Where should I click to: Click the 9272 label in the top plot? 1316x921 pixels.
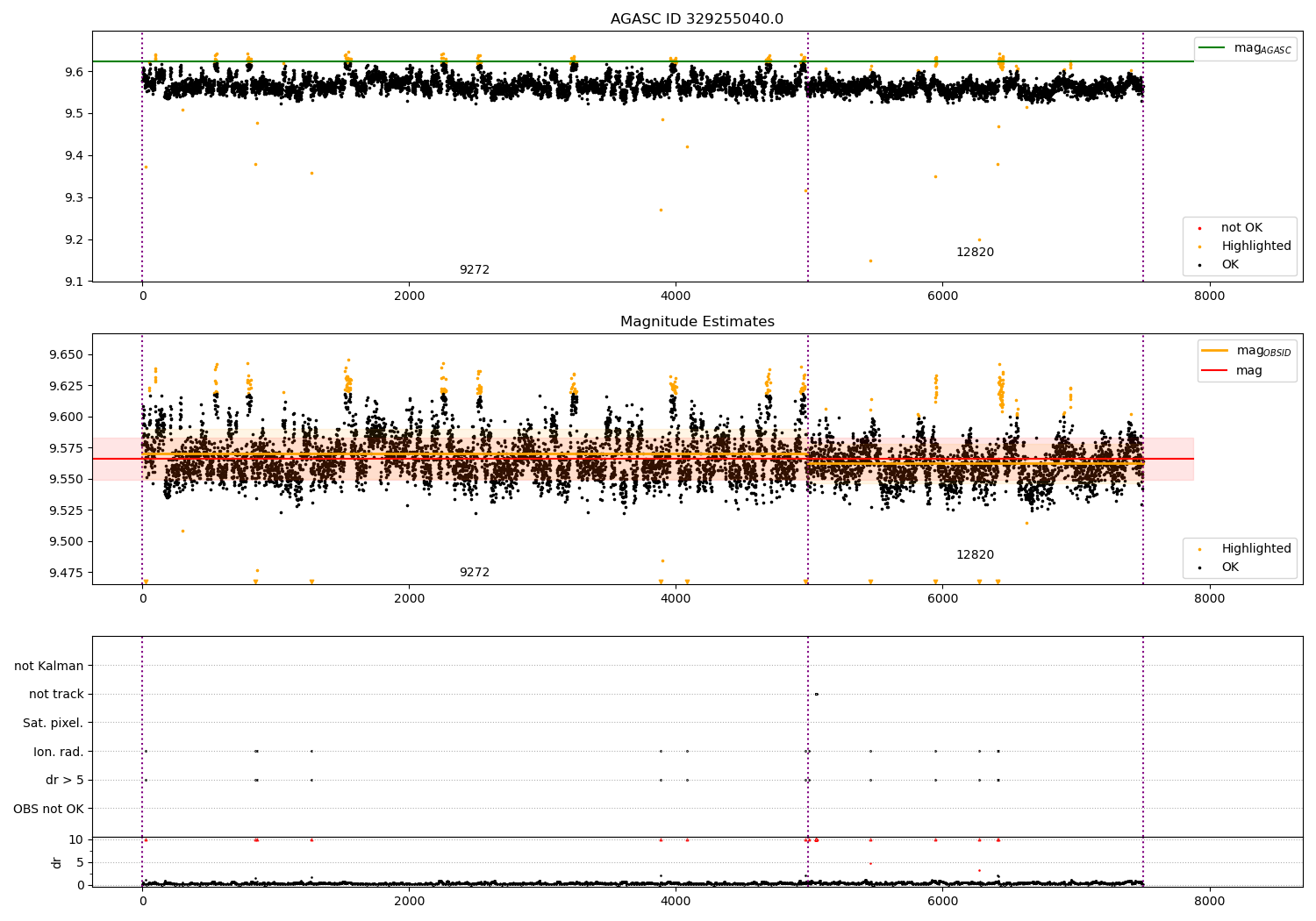click(475, 270)
